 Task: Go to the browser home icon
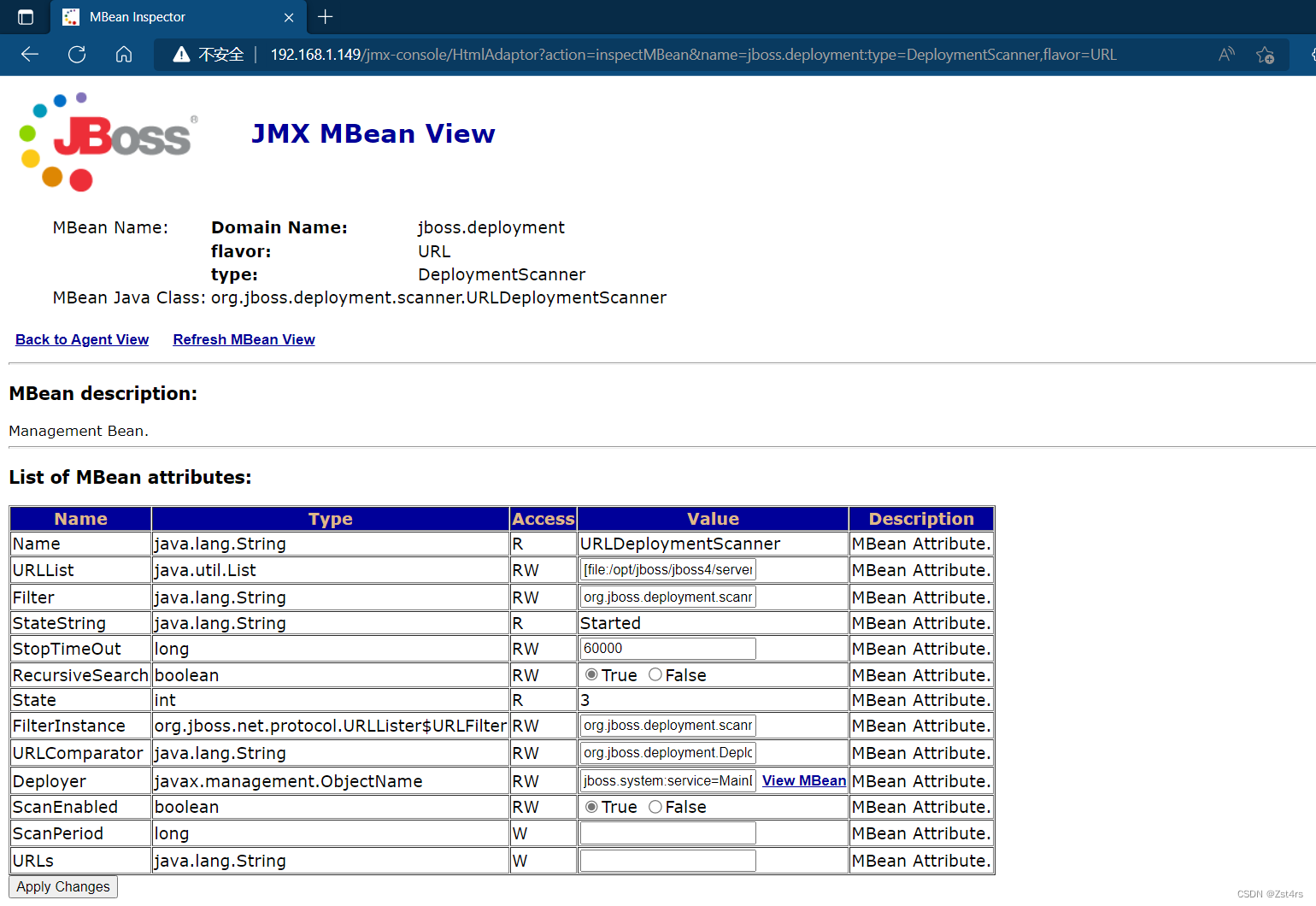click(124, 55)
